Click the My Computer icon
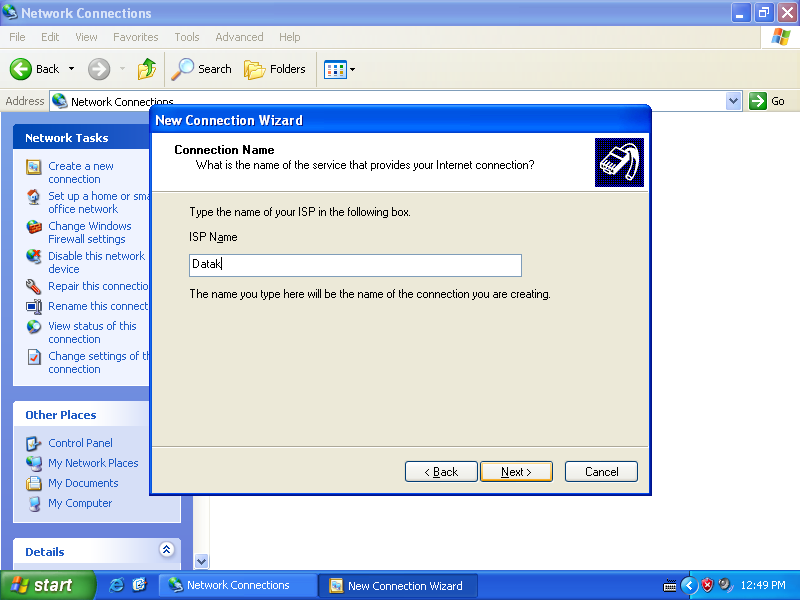 coord(34,504)
